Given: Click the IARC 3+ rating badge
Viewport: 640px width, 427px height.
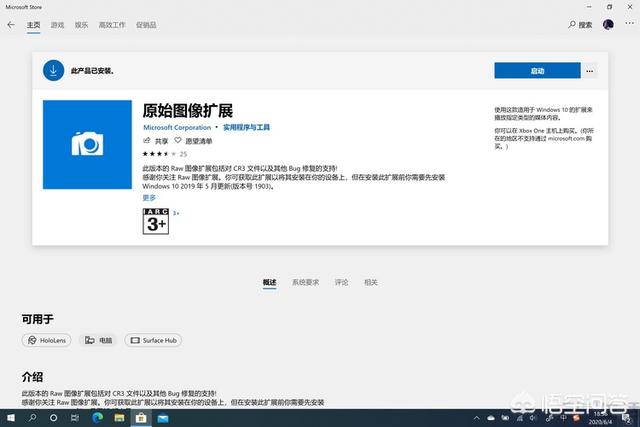Looking at the screenshot, I should (x=156, y=221).
